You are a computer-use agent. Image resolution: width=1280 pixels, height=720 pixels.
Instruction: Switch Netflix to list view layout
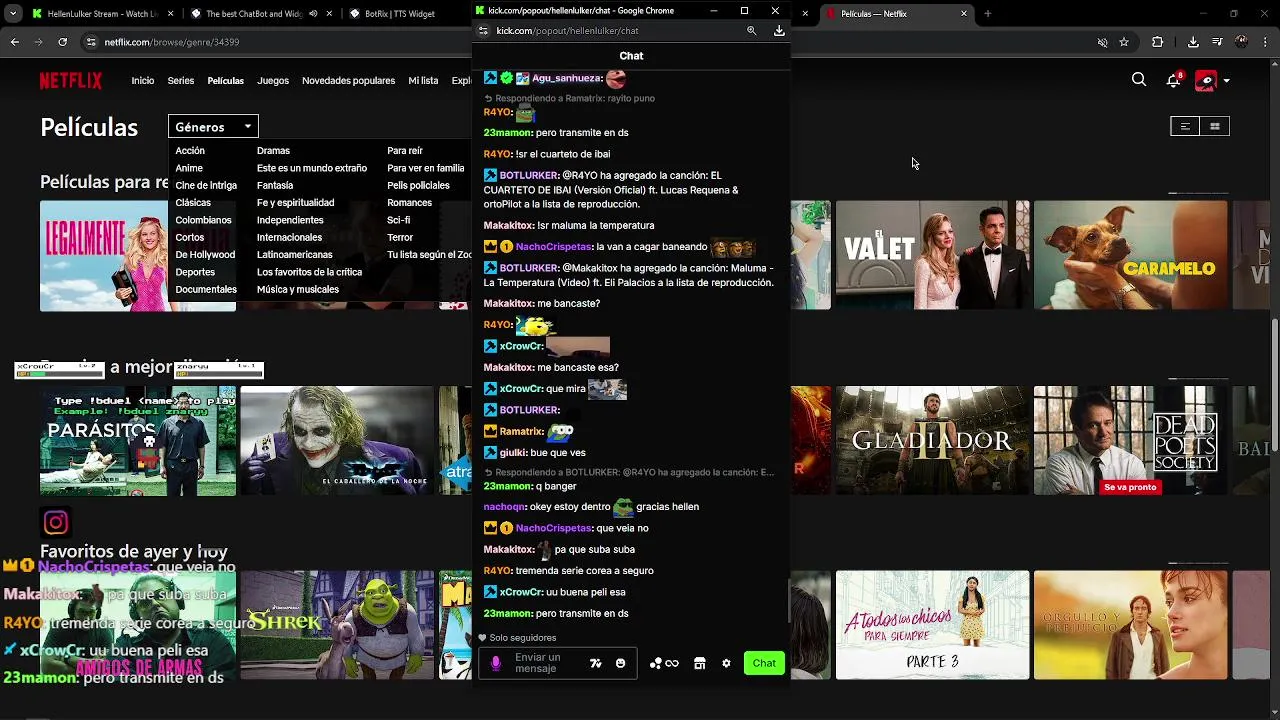tap(1185, 126)
